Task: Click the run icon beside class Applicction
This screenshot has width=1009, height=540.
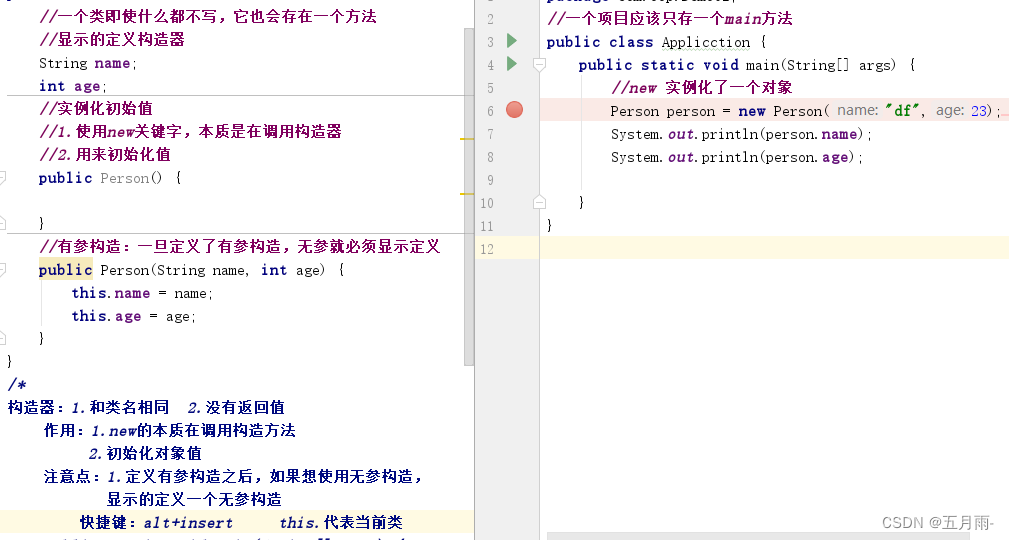Action: 512,41
